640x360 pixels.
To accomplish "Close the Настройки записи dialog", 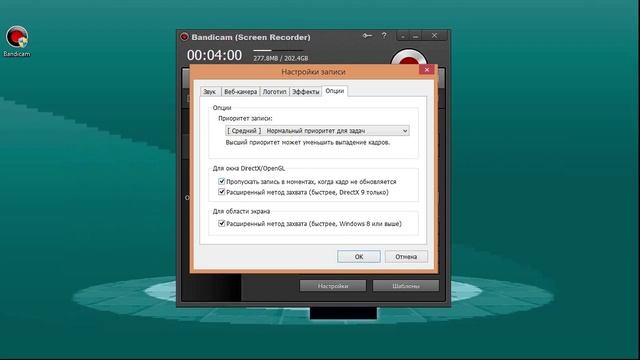I will 427,70.
